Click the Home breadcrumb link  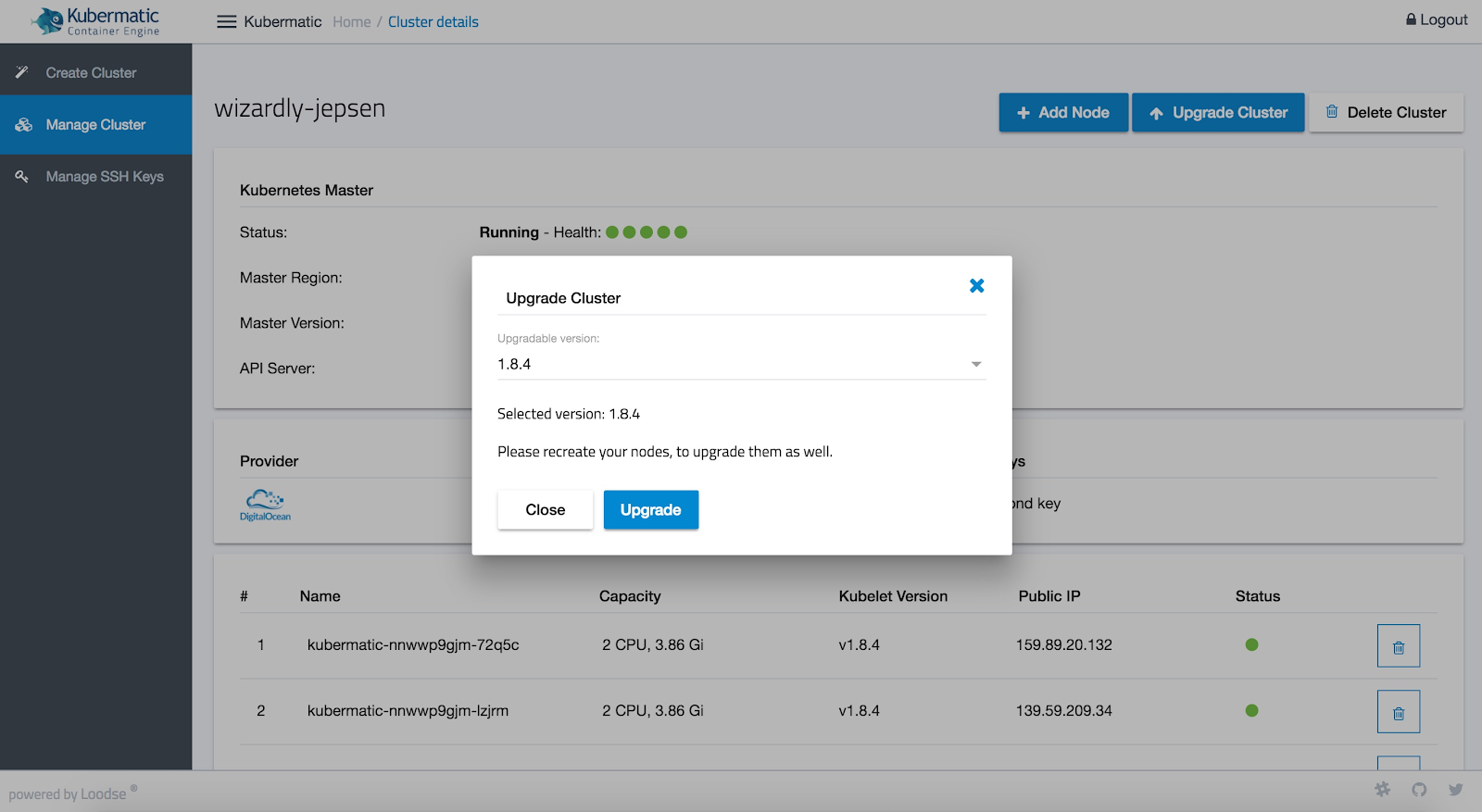(351, 22)
